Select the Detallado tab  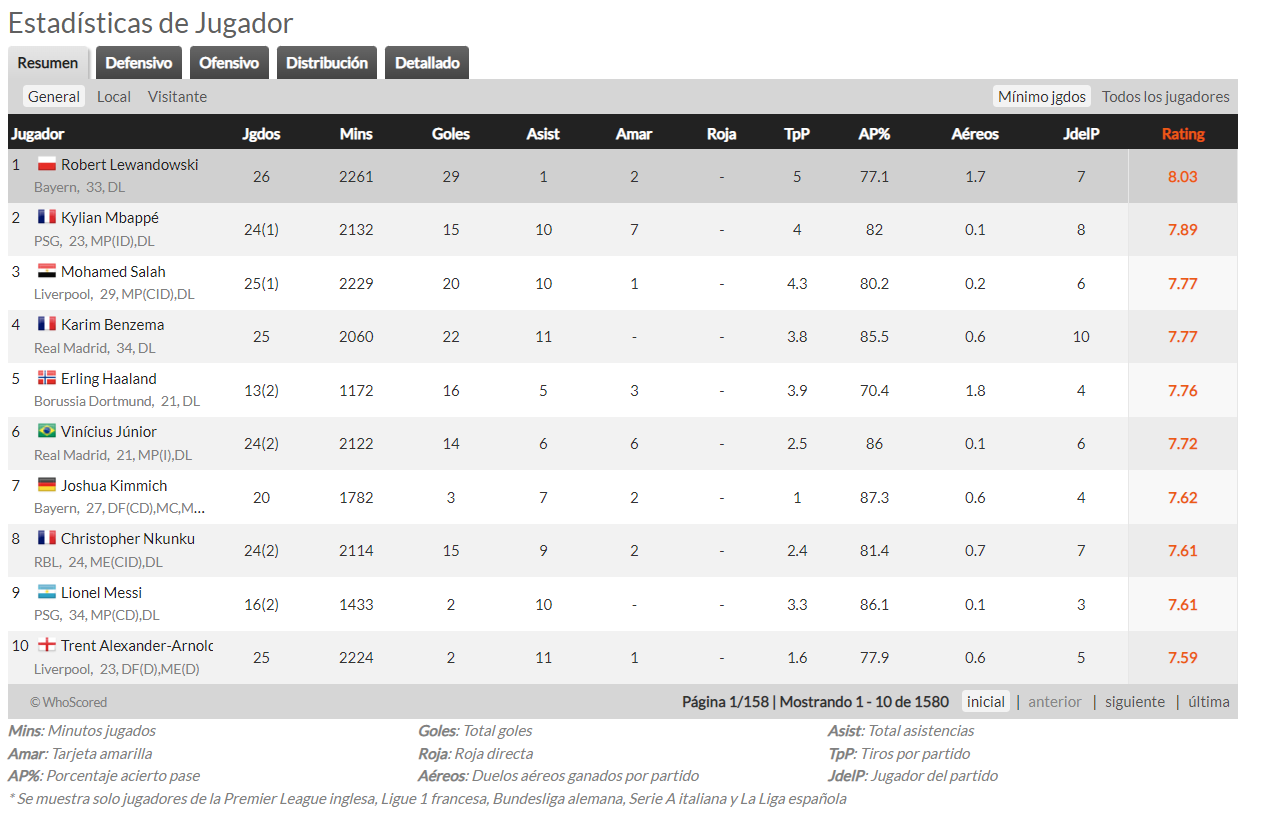(x=427, y=62)
